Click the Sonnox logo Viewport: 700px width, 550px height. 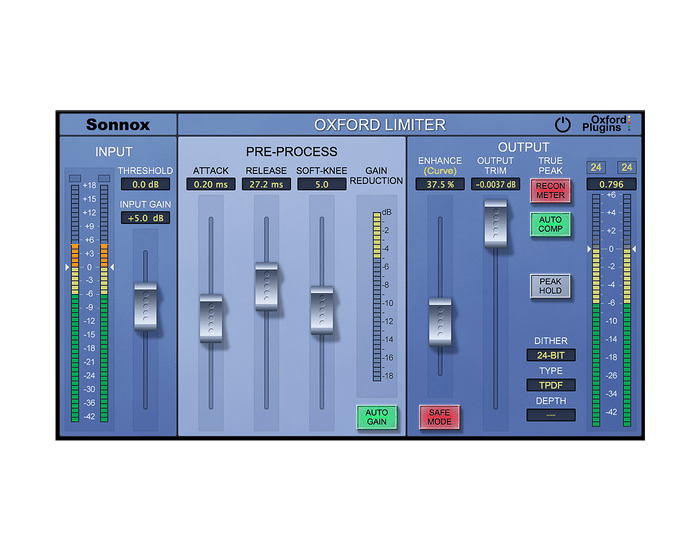click(x=118, y=125)
